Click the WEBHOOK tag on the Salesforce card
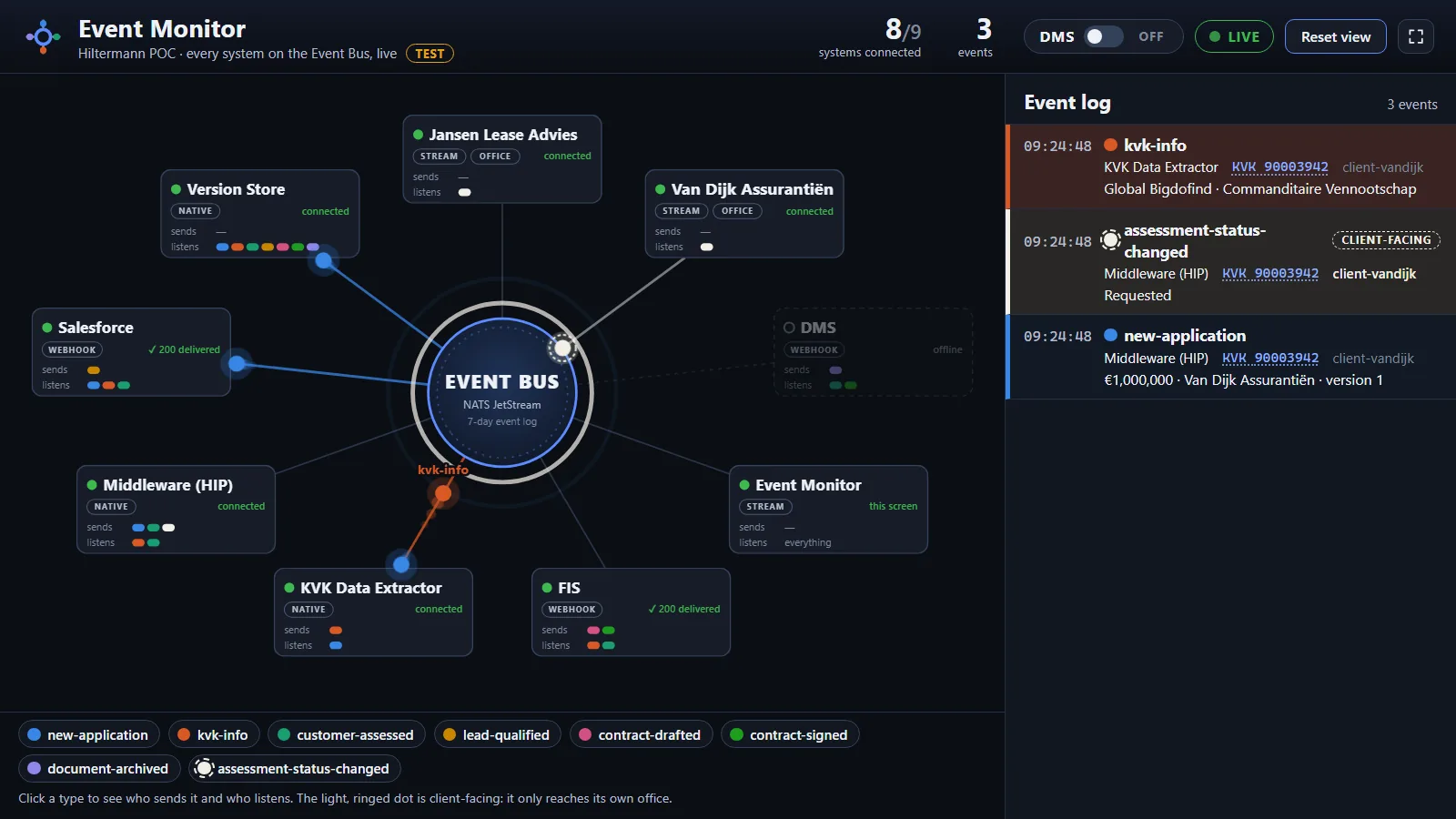1456x819 pixels. point(72,349)
